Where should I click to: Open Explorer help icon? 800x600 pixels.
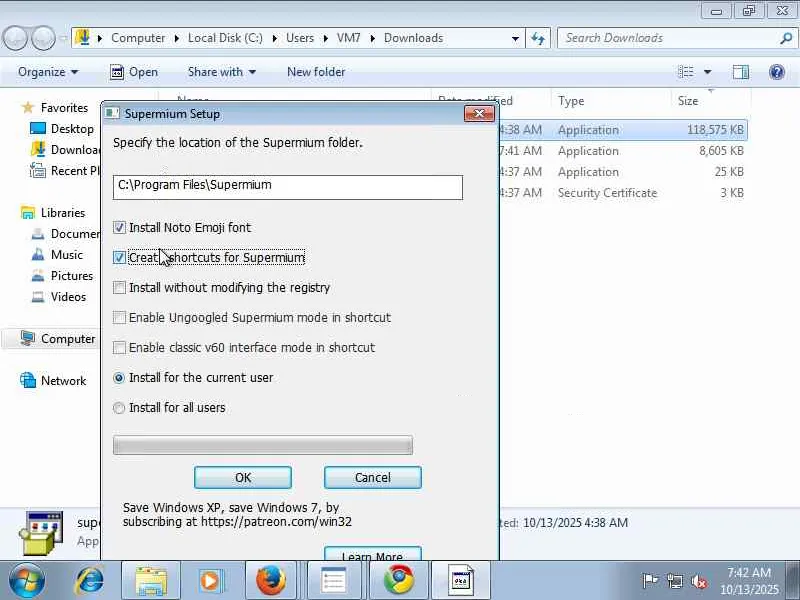[777, 72]
